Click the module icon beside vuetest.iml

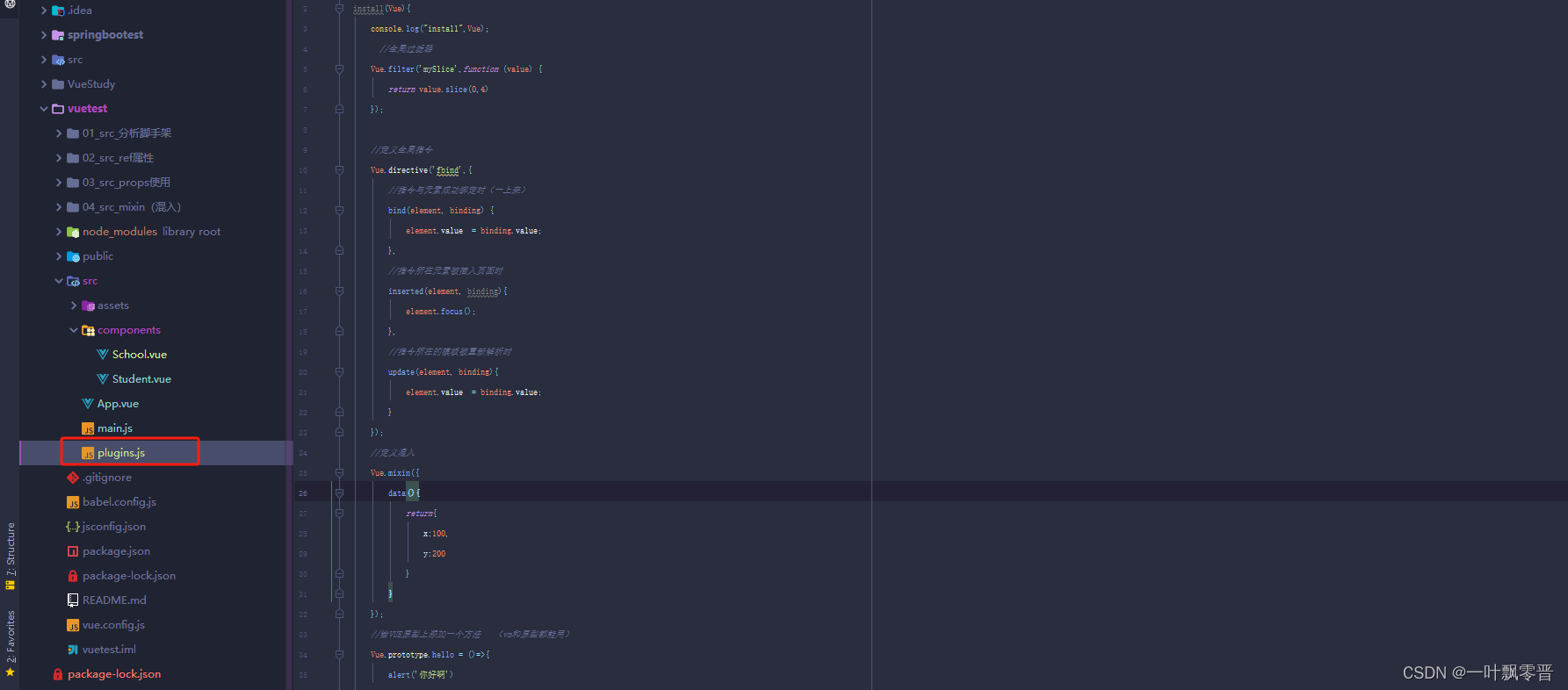coord(73,650)
